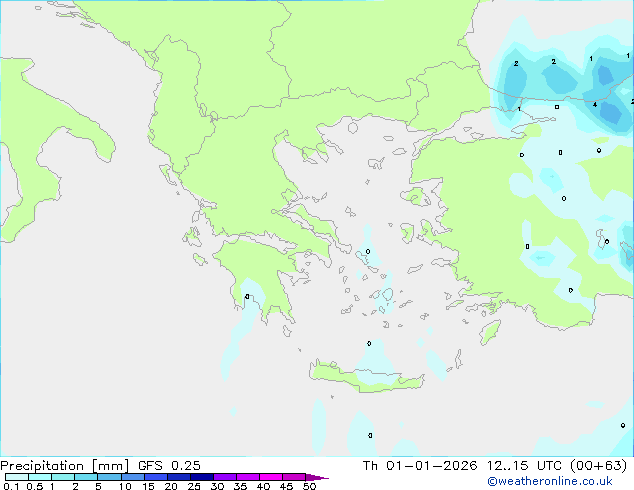Select legend swatch between 15 and 20

(156, 477)
